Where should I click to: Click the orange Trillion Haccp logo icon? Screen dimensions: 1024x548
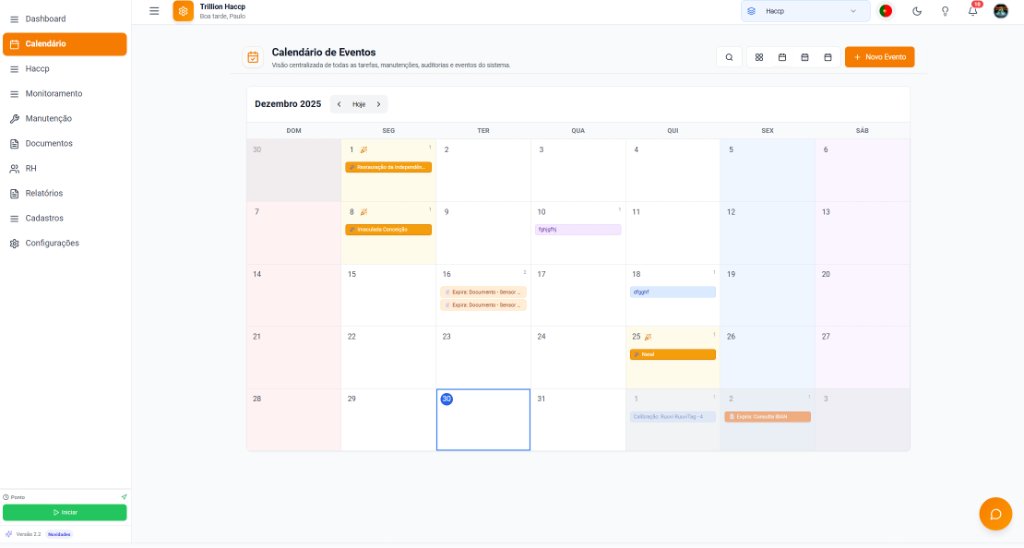pyautogui.click(x=183, y=11)
